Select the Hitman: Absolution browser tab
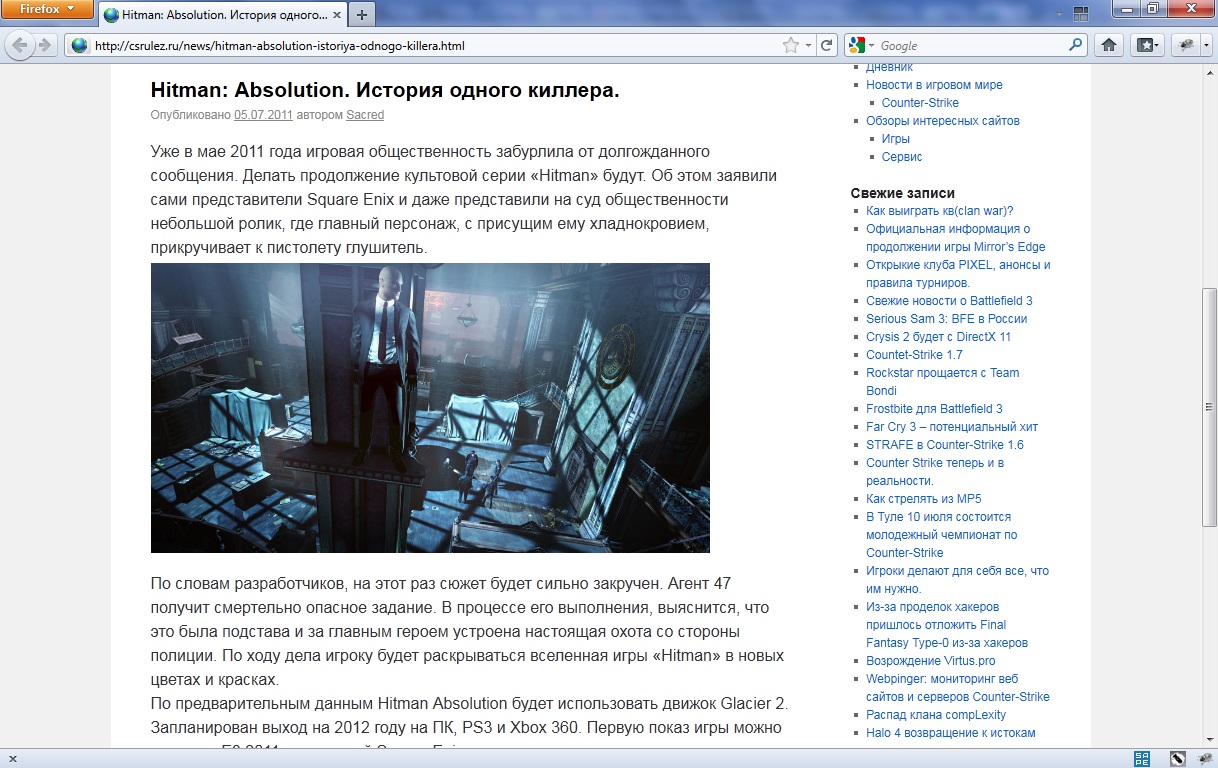1218x768 pixels. [x=221, y=15]
